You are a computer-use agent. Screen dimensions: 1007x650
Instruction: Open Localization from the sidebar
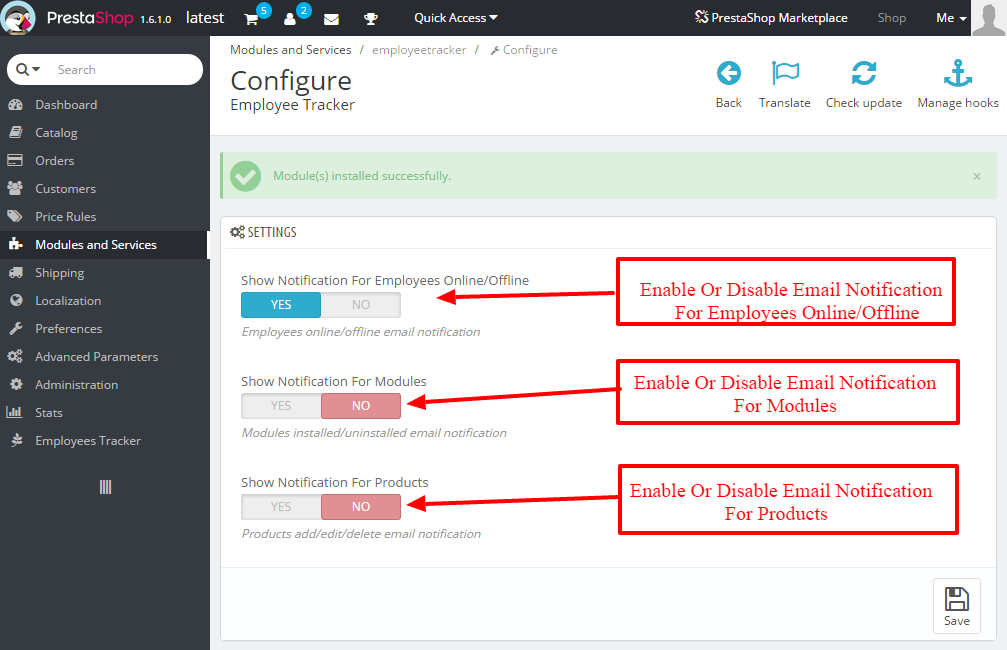[x=68, y=301]
